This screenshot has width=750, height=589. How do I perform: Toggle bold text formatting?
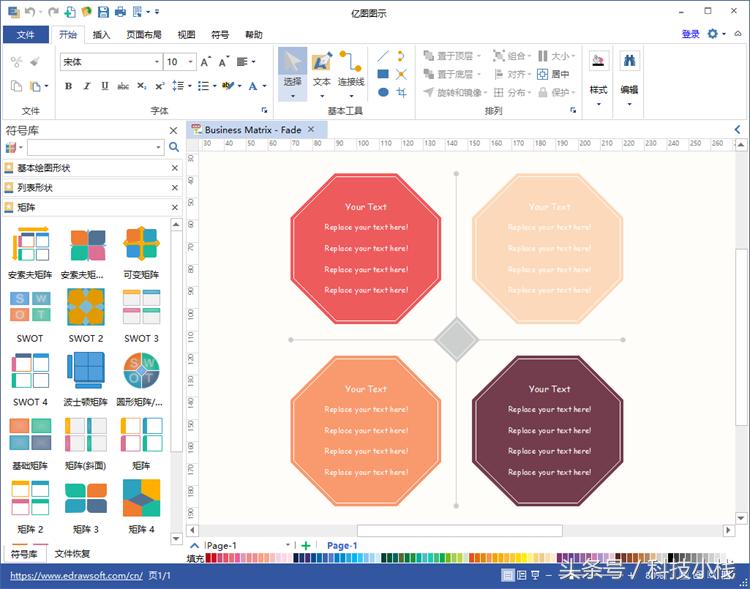68,86
